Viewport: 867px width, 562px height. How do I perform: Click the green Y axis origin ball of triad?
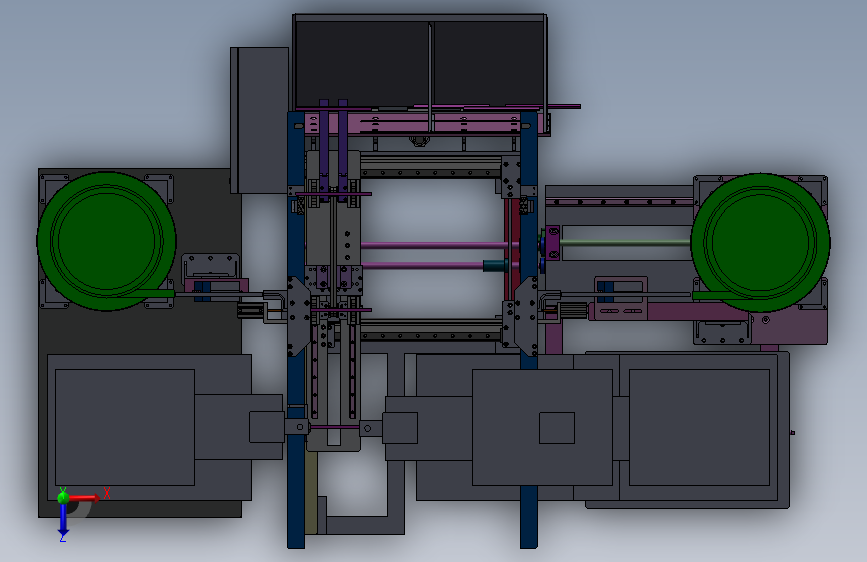tap(63, 497)
